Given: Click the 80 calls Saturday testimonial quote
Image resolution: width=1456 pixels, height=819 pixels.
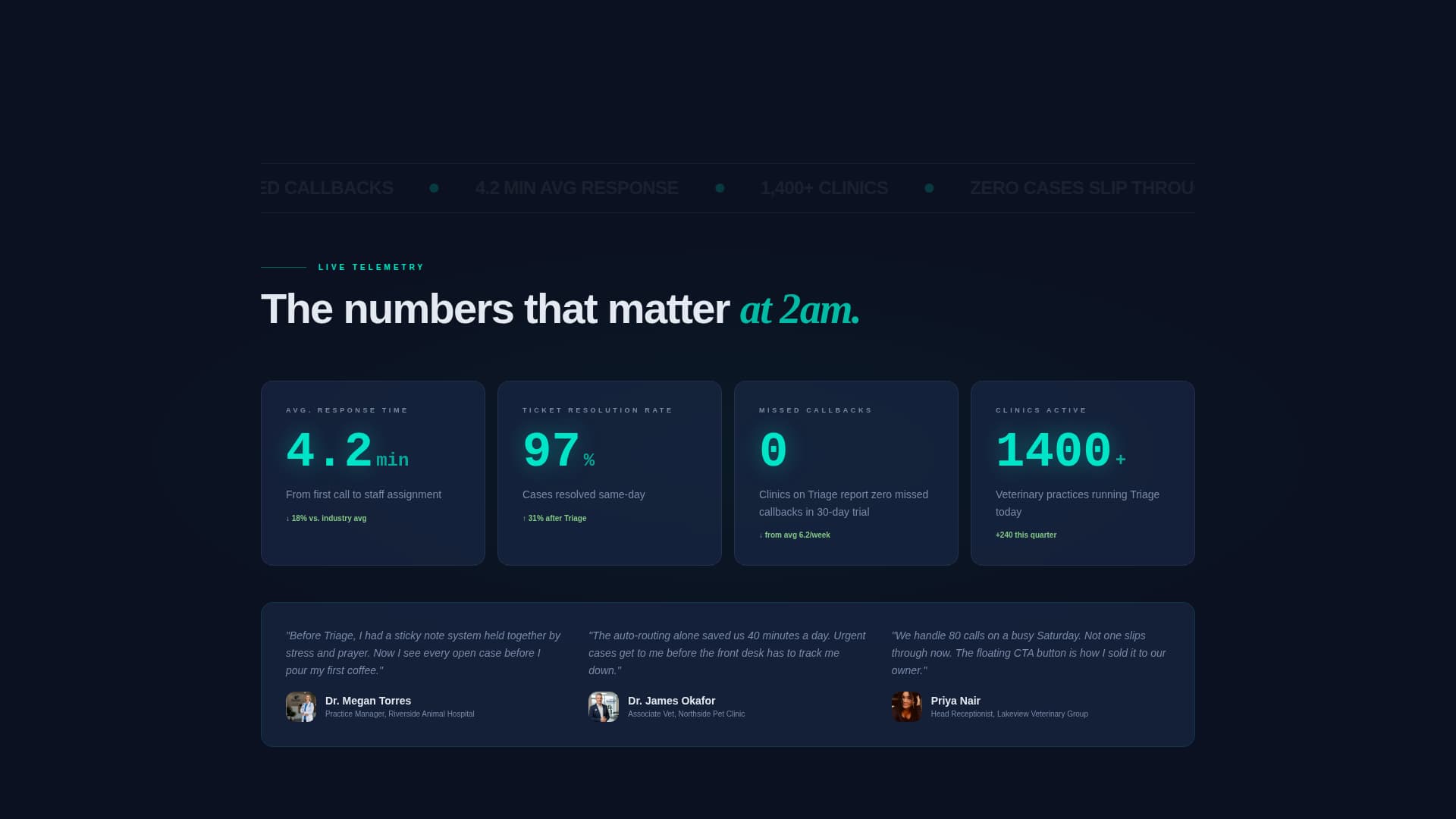Looking at the screenshot, I should [x=1028, y=653].
